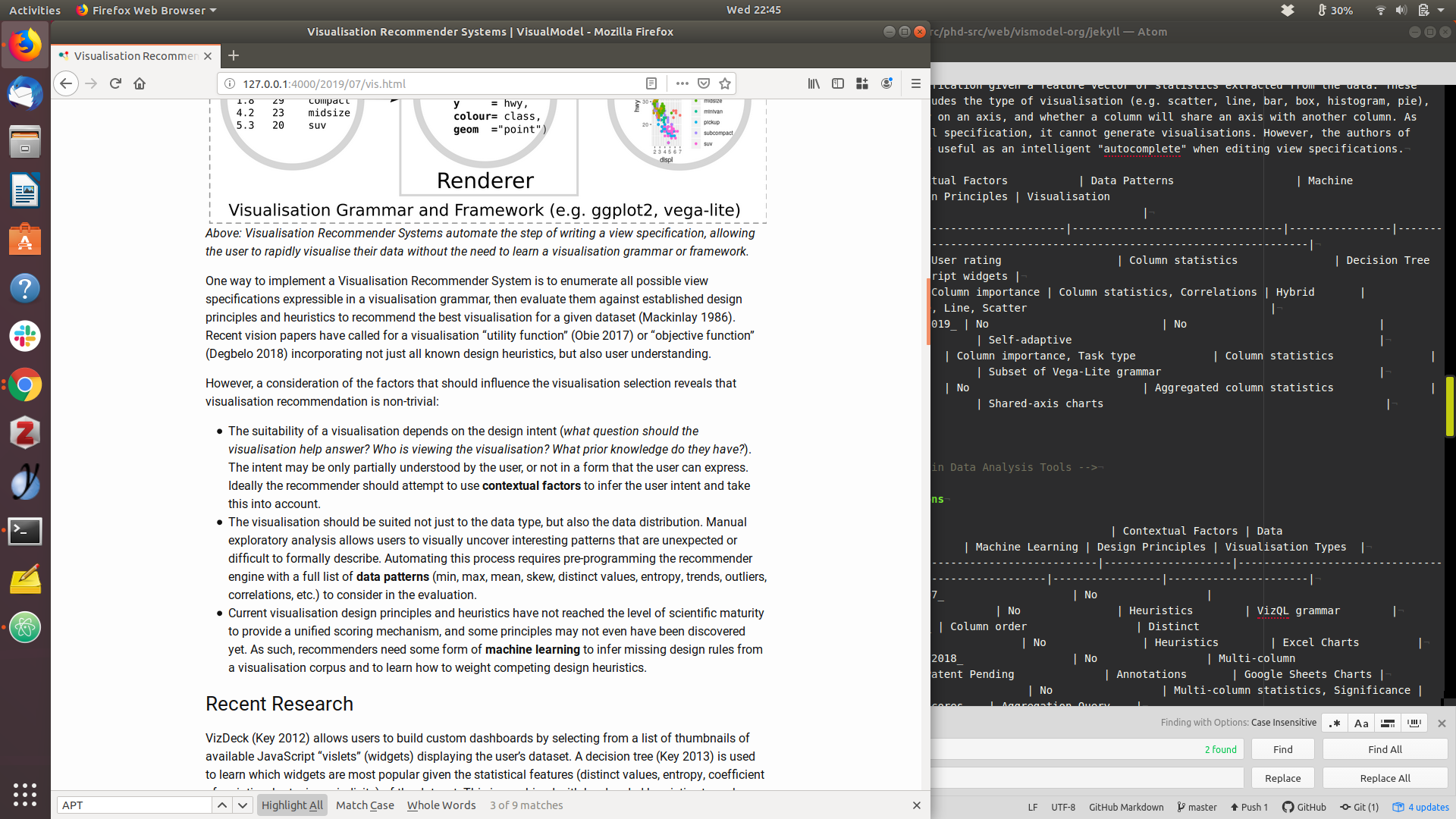Bookmark this page with star icon
This screenshot has height=819, width=1456.
coord(725,83)
